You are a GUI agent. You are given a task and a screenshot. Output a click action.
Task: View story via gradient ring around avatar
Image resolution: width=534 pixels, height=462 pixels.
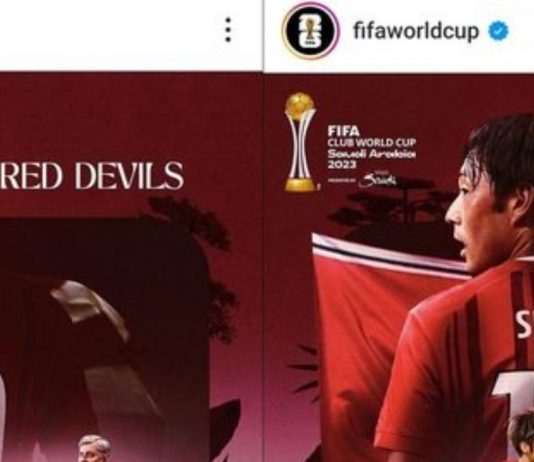point(310,31)
